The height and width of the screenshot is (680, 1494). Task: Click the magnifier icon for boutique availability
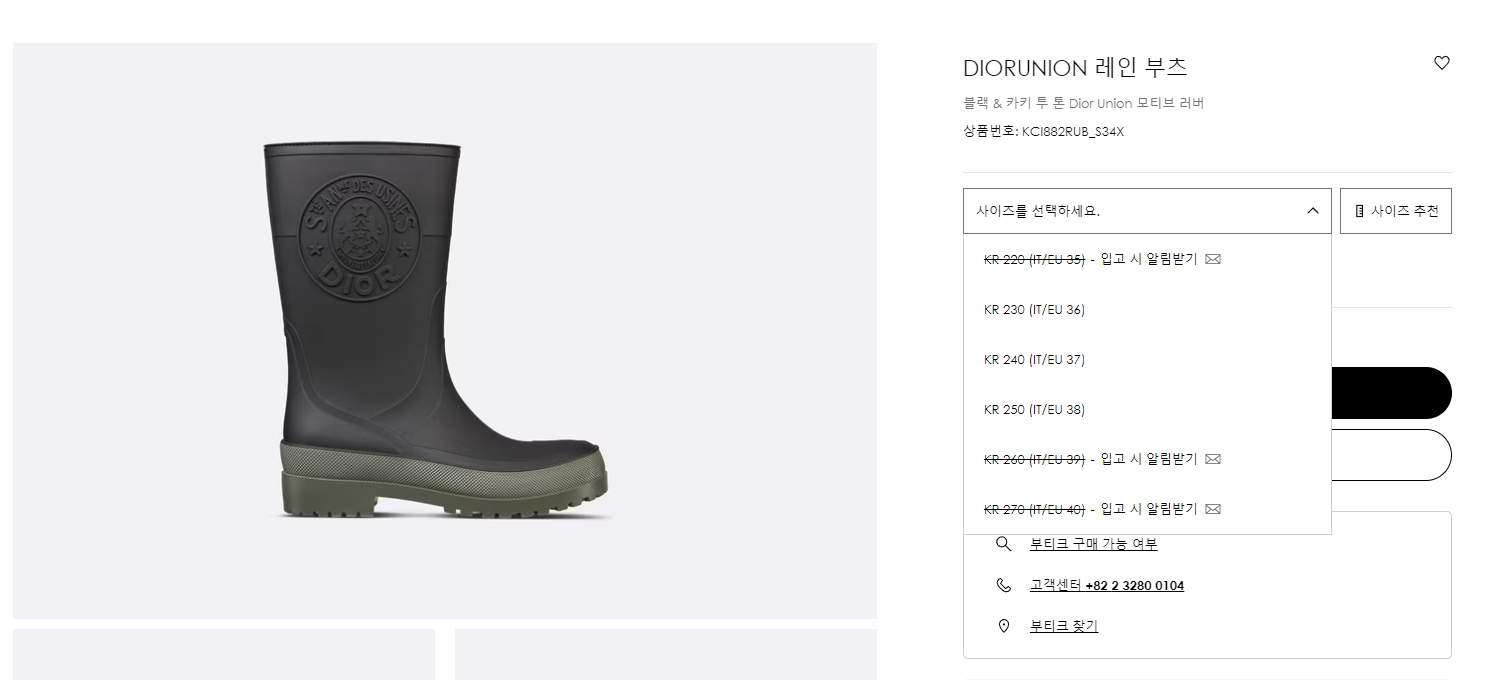click(x=1004, y=544)
